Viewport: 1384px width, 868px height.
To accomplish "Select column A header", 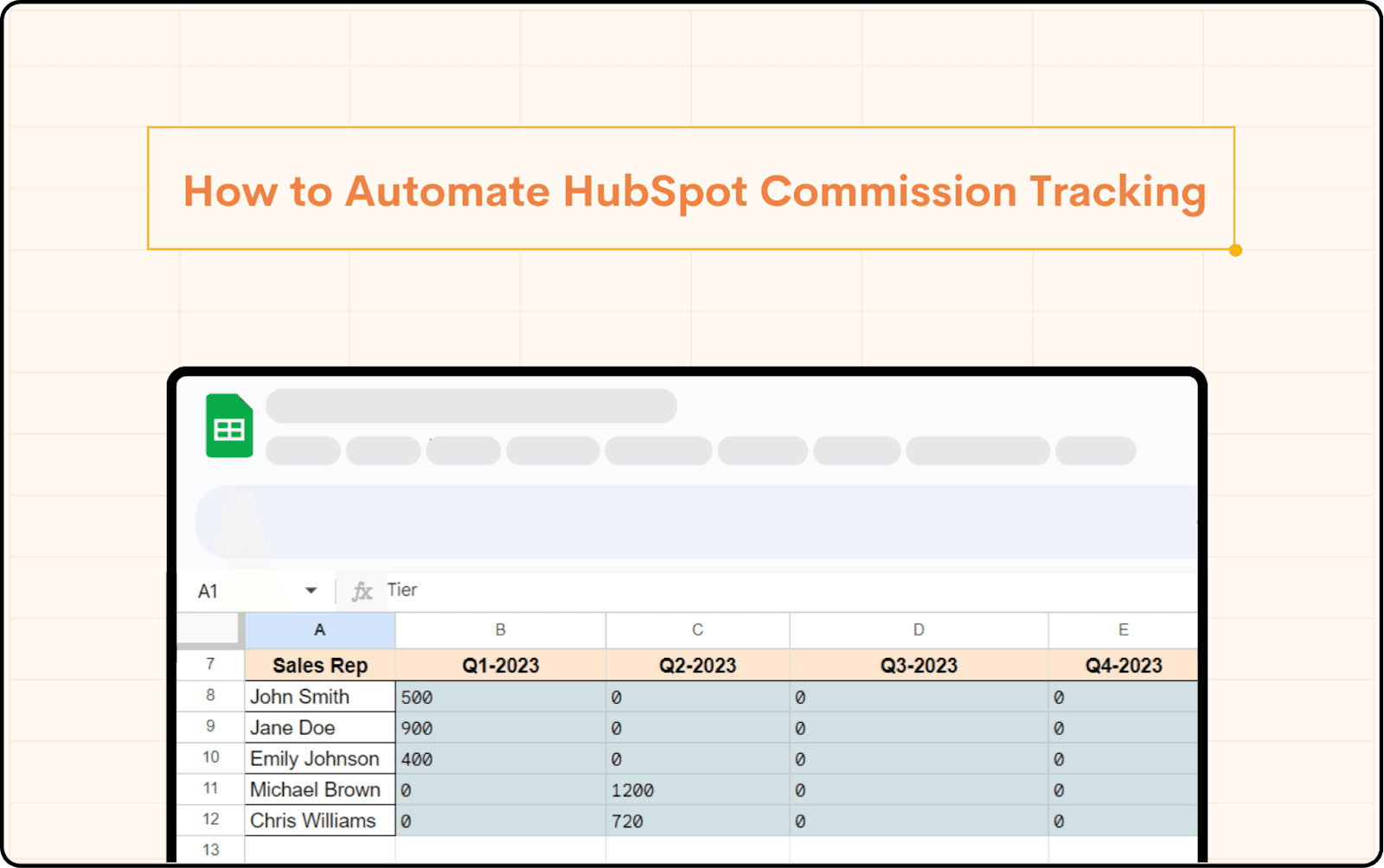I will coord(320,630).
